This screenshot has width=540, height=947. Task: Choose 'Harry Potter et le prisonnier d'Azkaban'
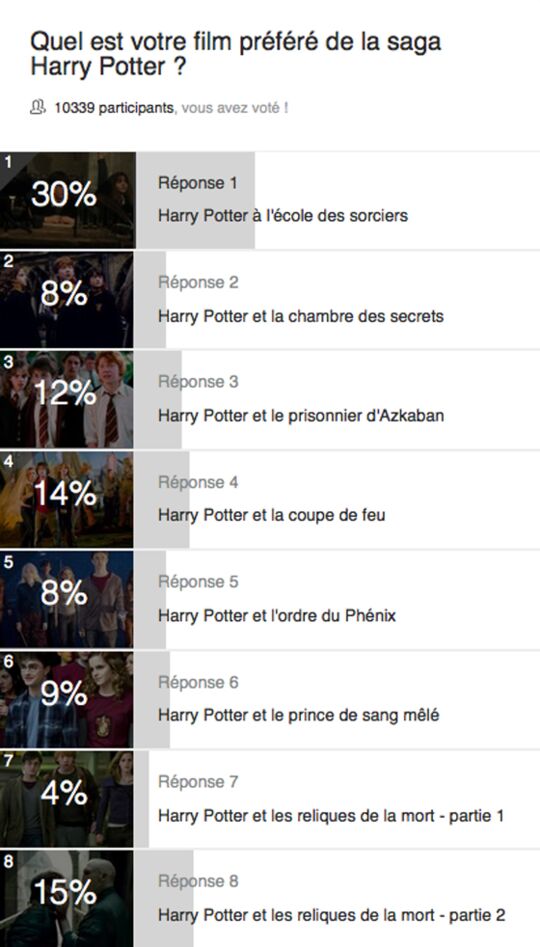(301, 416)
